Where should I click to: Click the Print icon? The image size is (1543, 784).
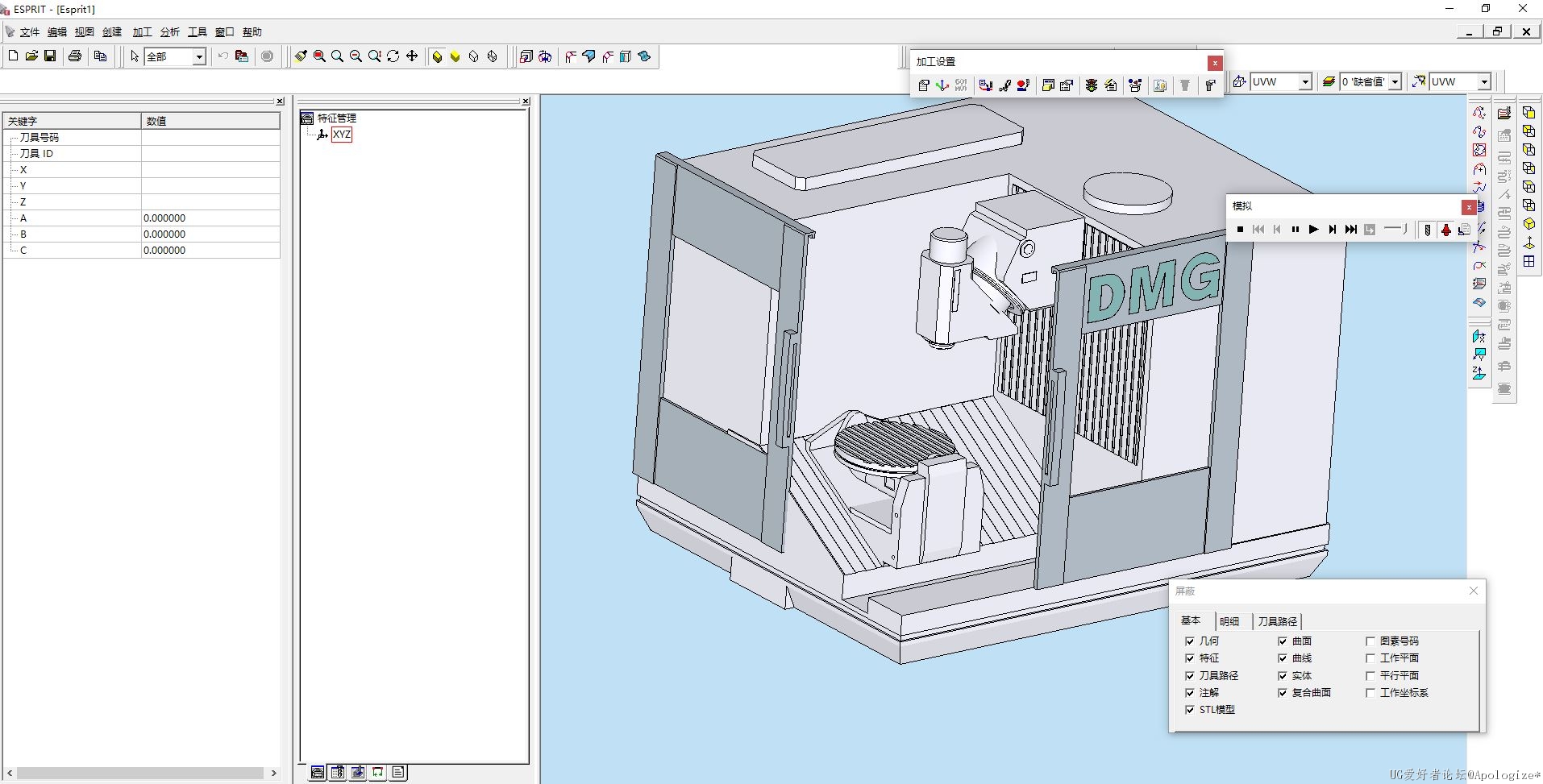click(75, 56)
